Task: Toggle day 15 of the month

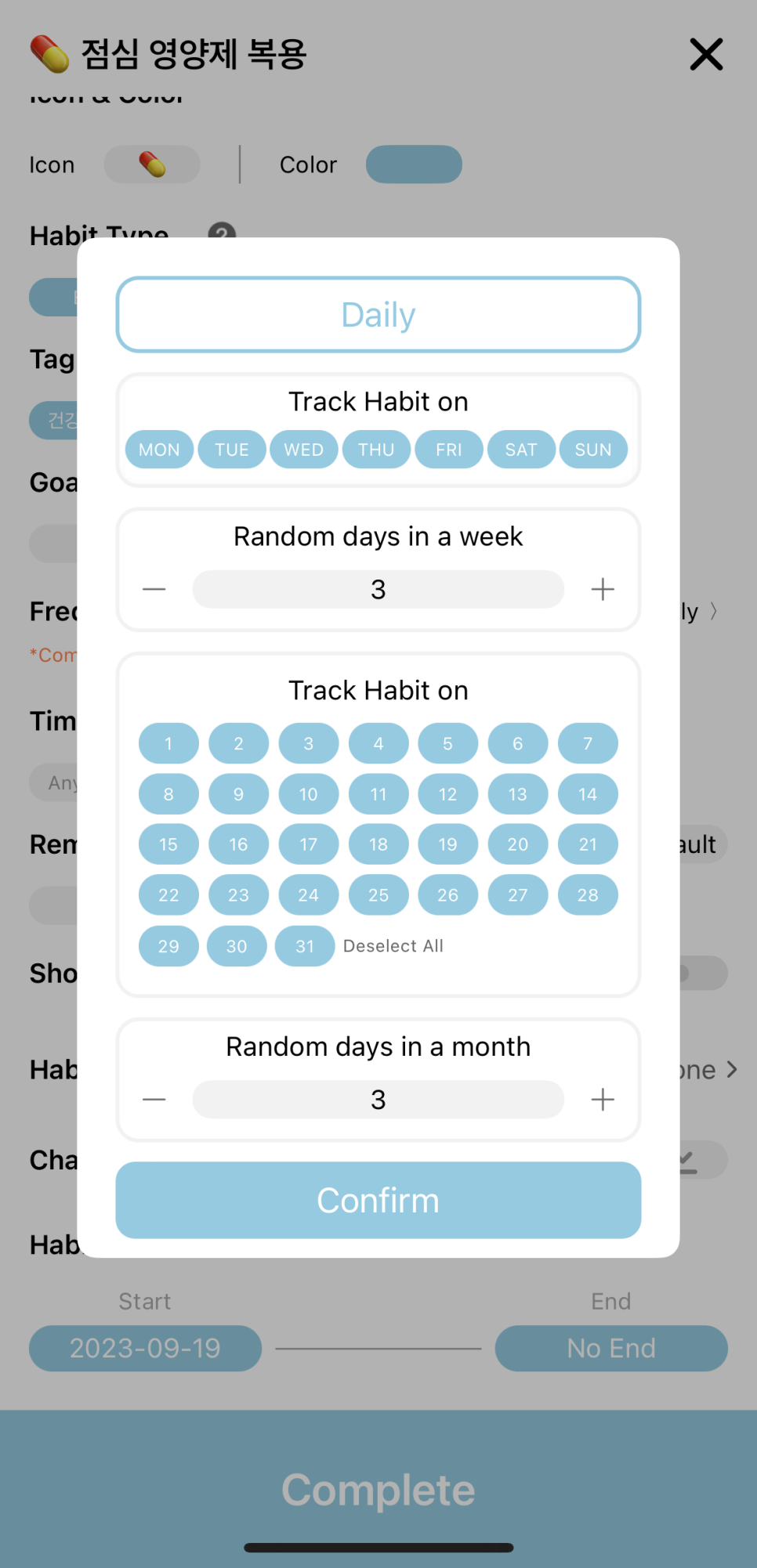Action: pyautogui.click(x=168, y=844)
